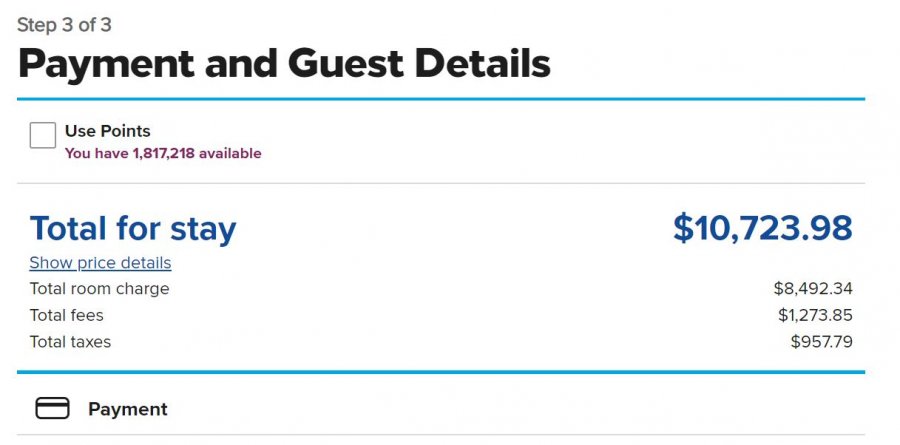
Task: Open the Show price details link
Action: click(100, 263)
